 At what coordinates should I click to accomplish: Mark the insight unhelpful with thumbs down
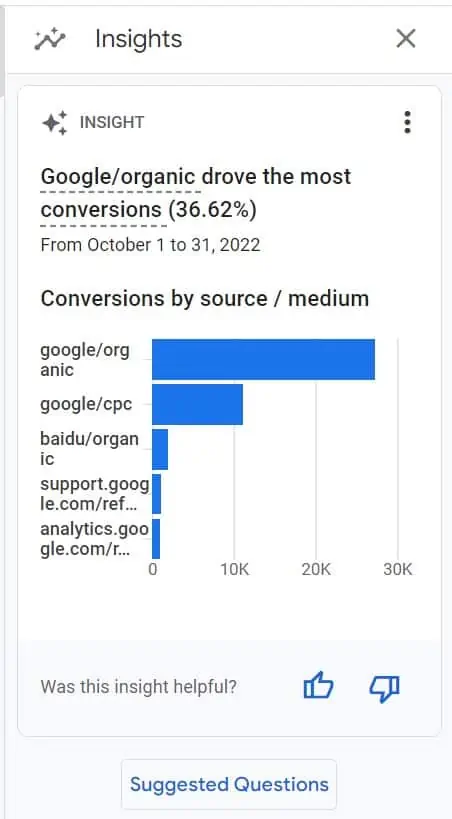(384, 687)
